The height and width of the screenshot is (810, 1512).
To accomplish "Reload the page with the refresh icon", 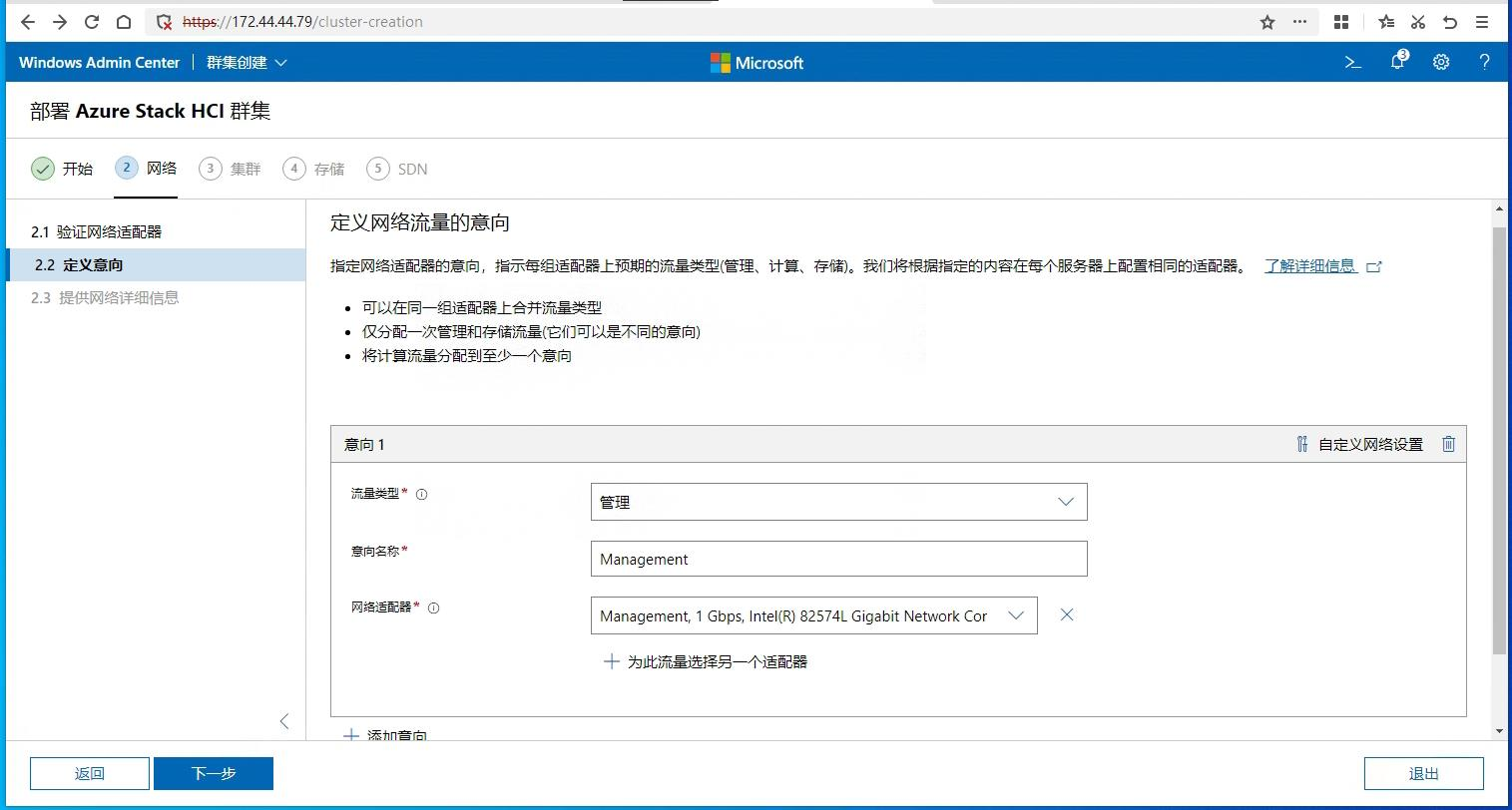I will pyautogui.click(x=92, y=22).
